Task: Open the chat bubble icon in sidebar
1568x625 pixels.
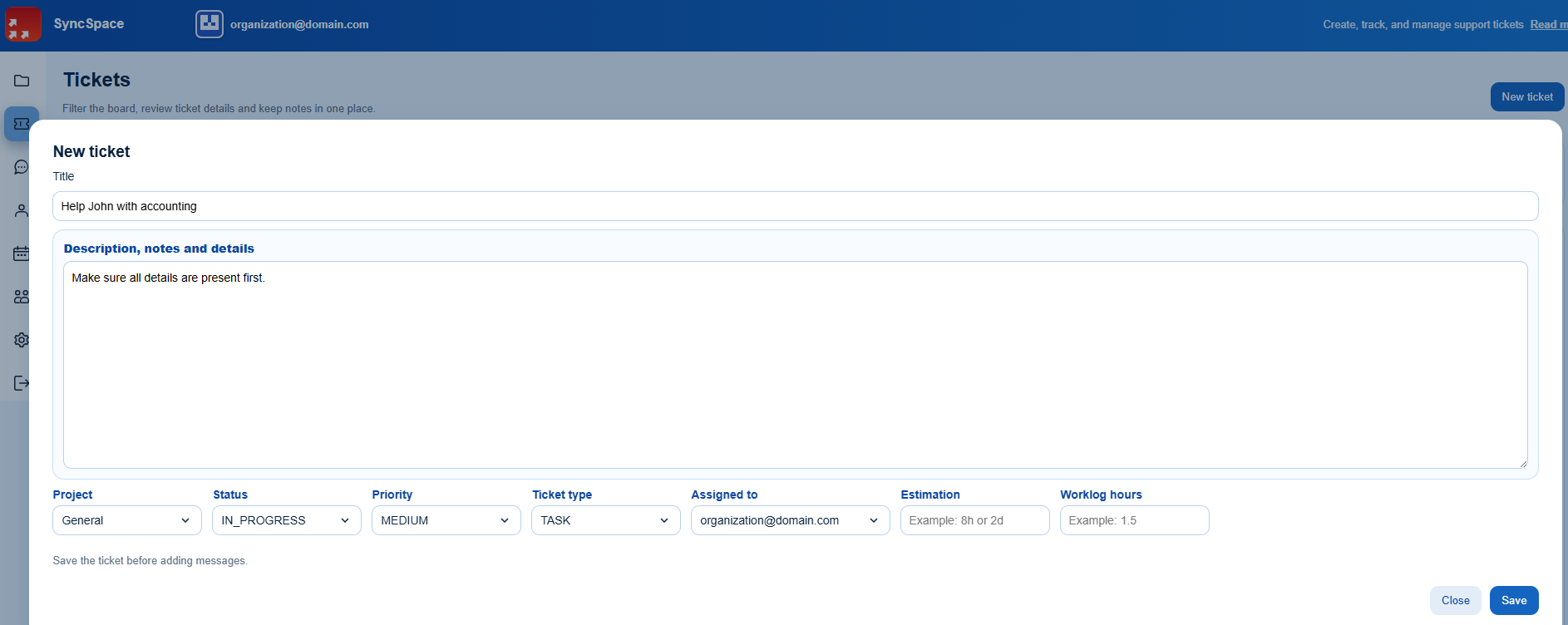Action: click(22, 167)
